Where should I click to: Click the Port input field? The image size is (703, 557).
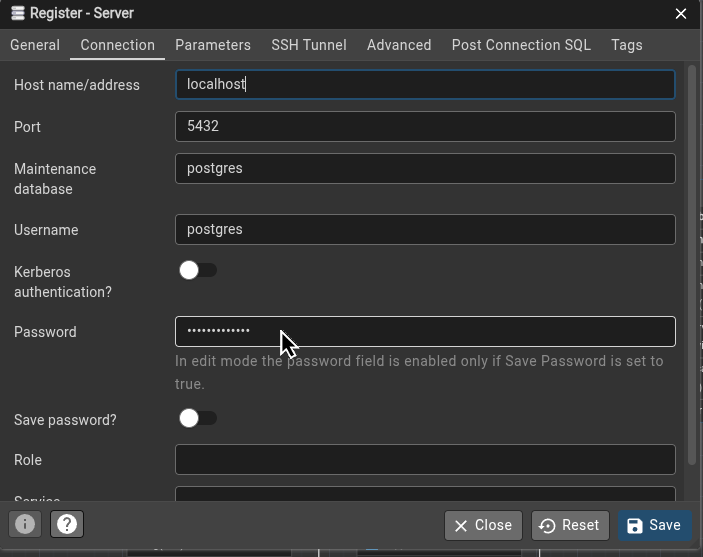[x=425, y=126]
